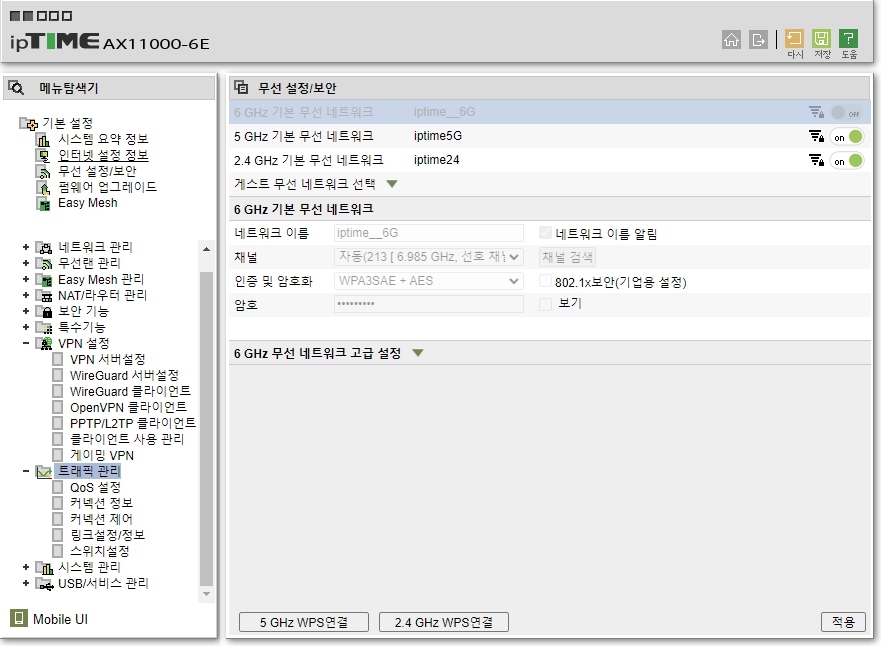Click the Easy Mesh icon in 기본 설정
The height and width of the screenshot is (654, 893).
pos(43,203)
